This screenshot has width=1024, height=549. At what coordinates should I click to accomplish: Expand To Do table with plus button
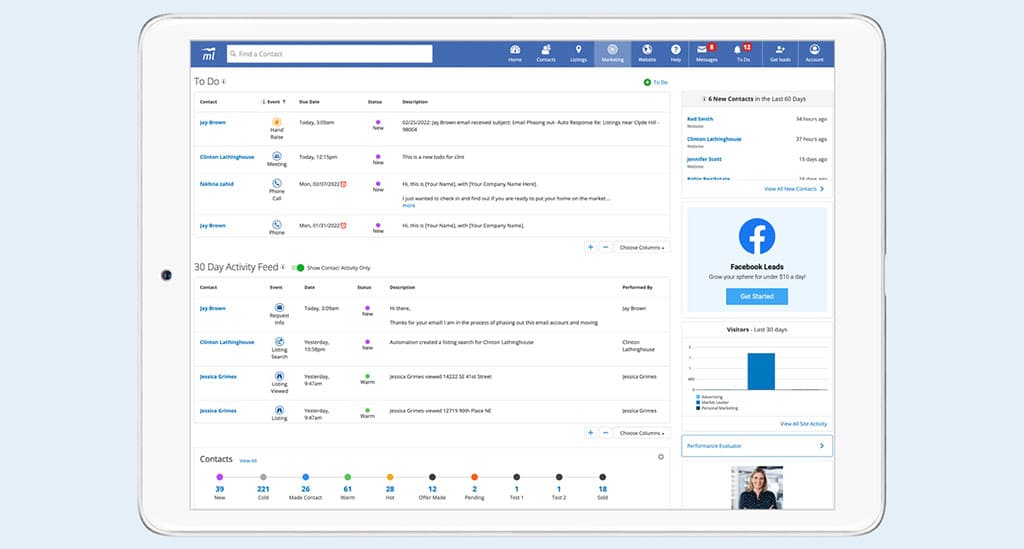tap(590, 247)
